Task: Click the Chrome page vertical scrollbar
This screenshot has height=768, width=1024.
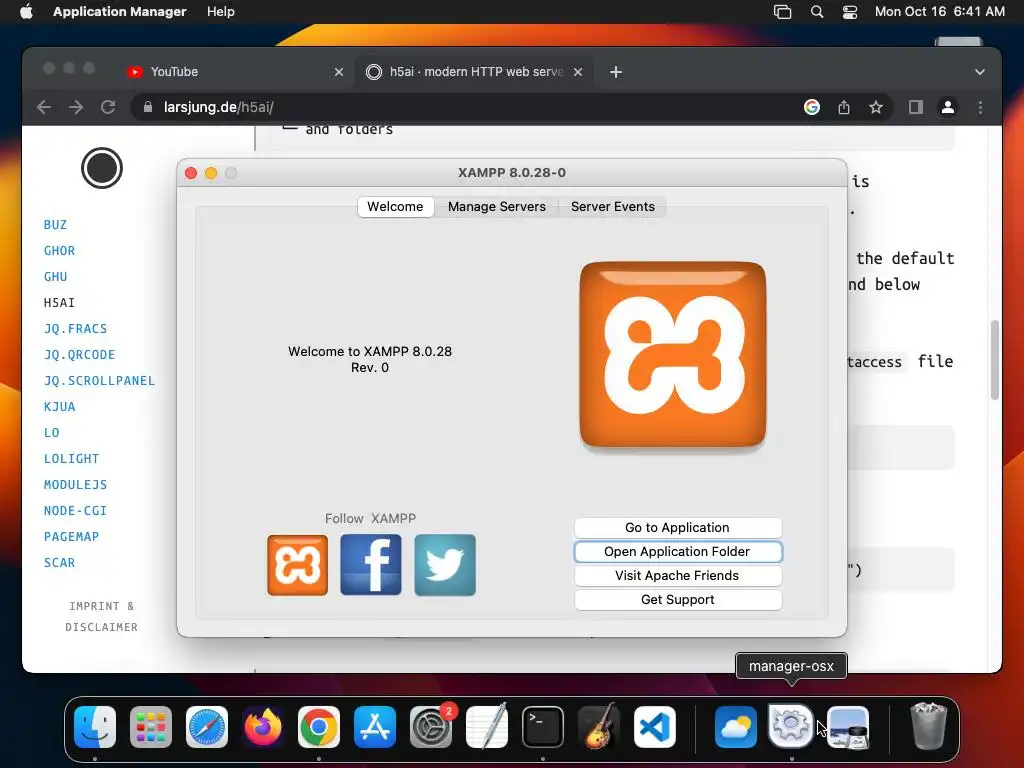Action: 995,360
